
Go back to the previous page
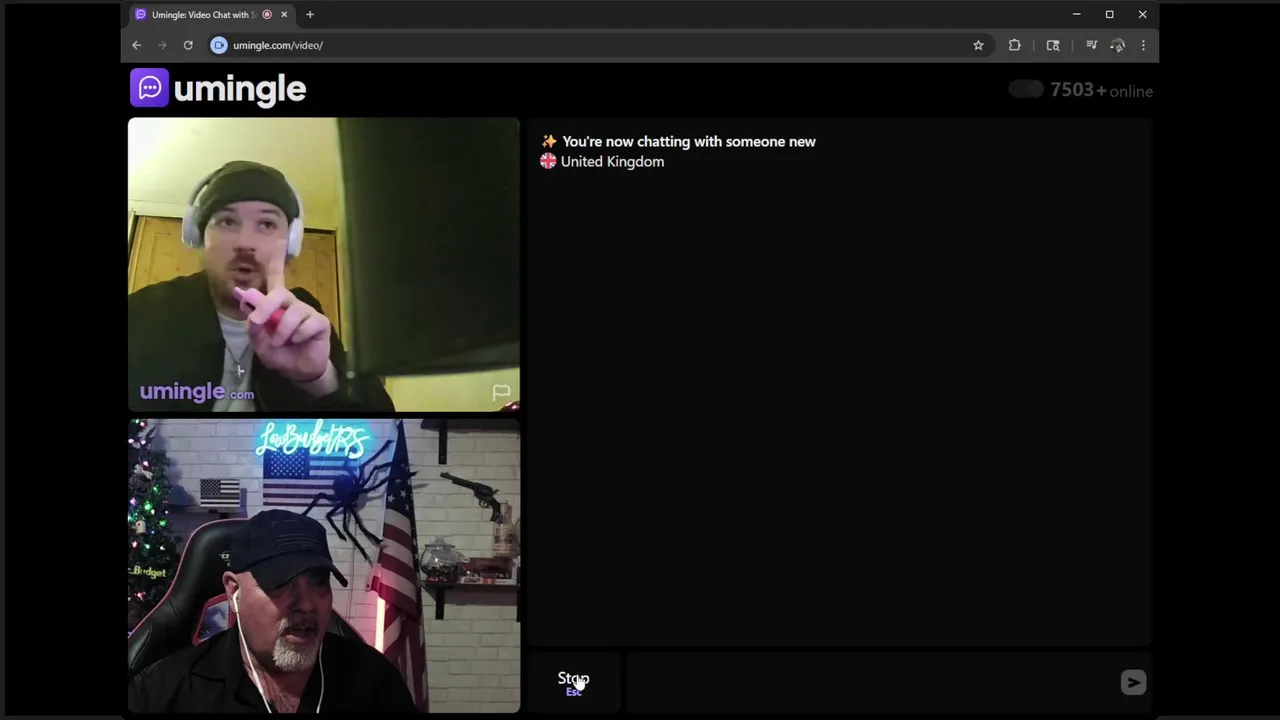click(137, 45)
